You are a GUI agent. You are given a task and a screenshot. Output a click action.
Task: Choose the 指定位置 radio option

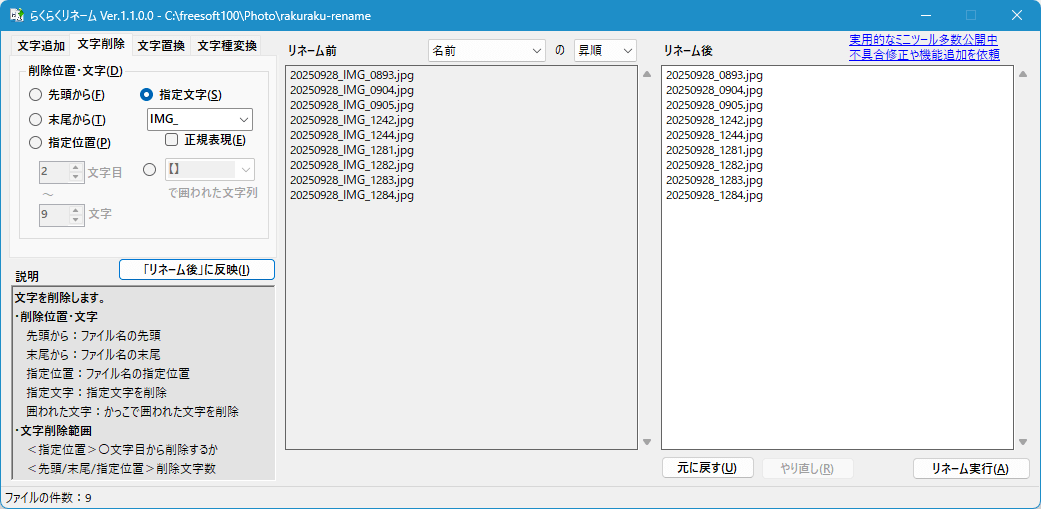[36, 143]
